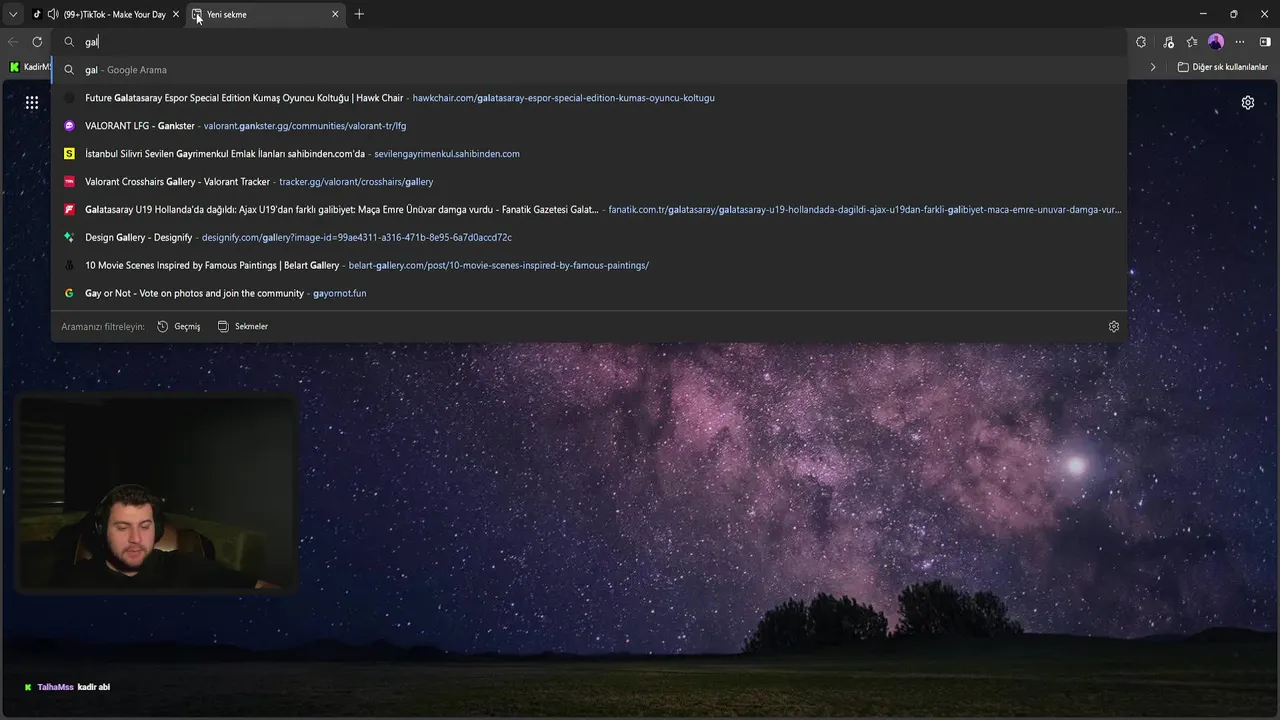The height and width of the screenshot is (720, 1280).
Task: Mute the TikTok tab speaker icon
Action: (53, 14)
